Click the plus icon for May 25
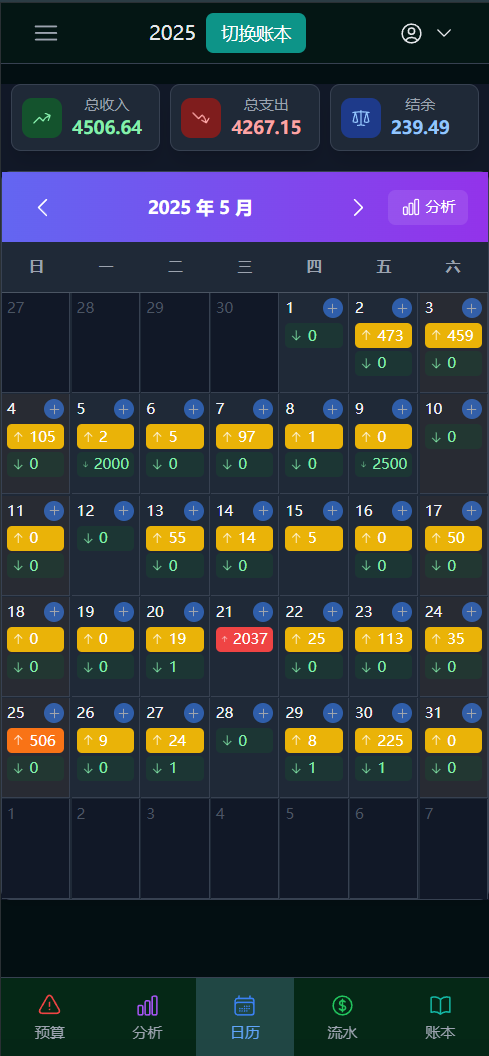Image resolution: width=489 pixels, height=1056 pixels. coord(54,713)
